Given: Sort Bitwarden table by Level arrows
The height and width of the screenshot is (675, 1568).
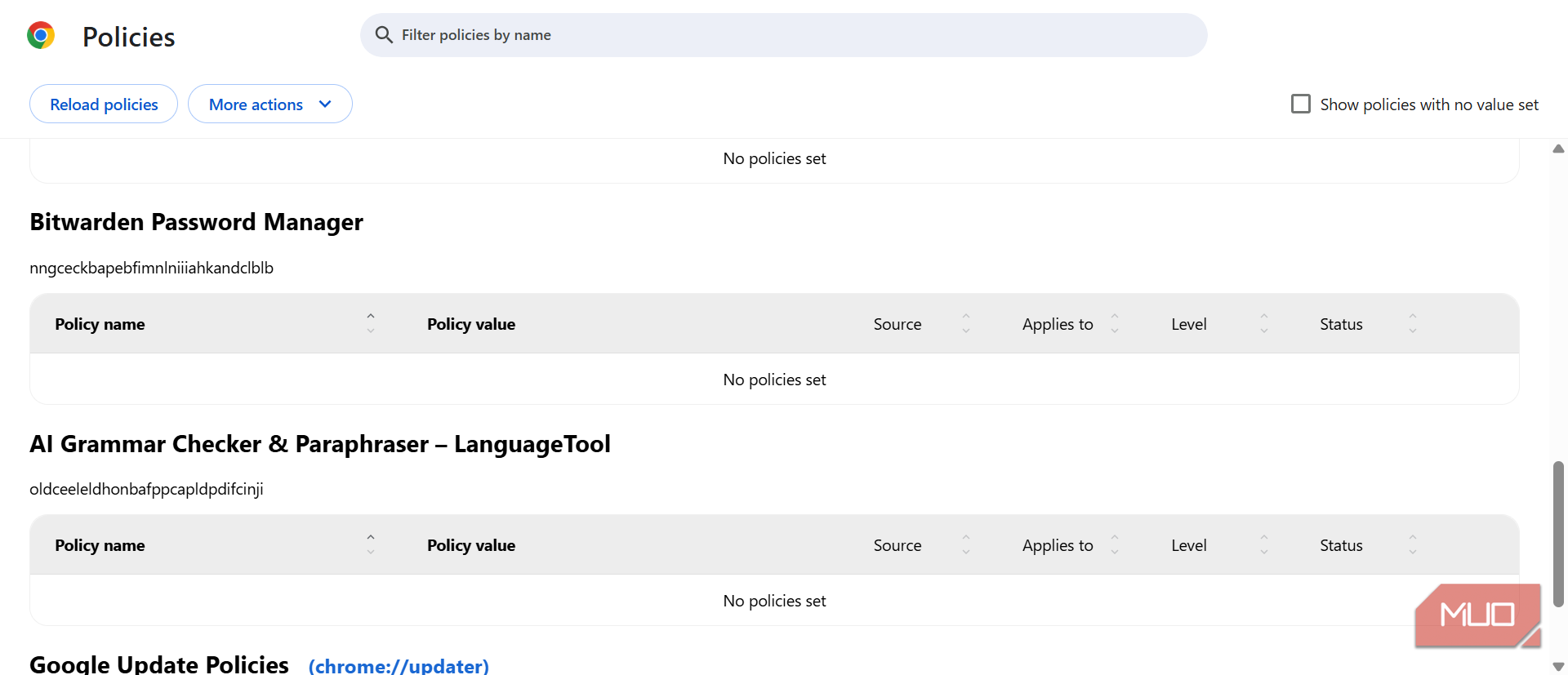Looking at the screenshot, I should (x=1264, y=323).
